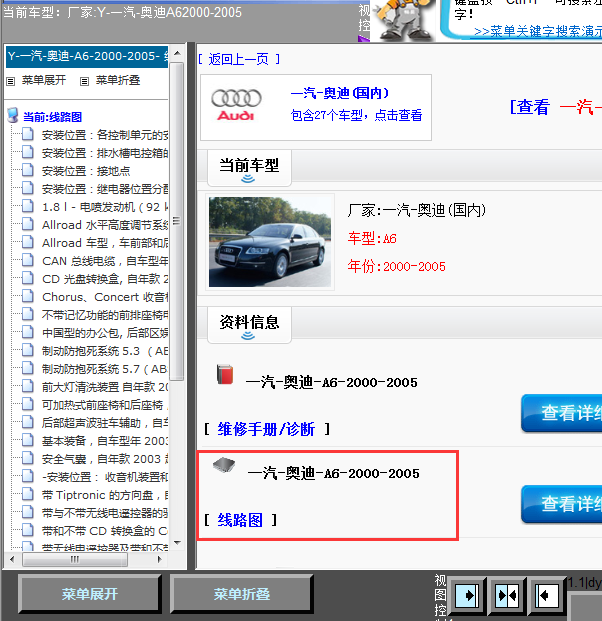Click tree panel scroll down arrow

pyautogui.click(x=177, y=543)
